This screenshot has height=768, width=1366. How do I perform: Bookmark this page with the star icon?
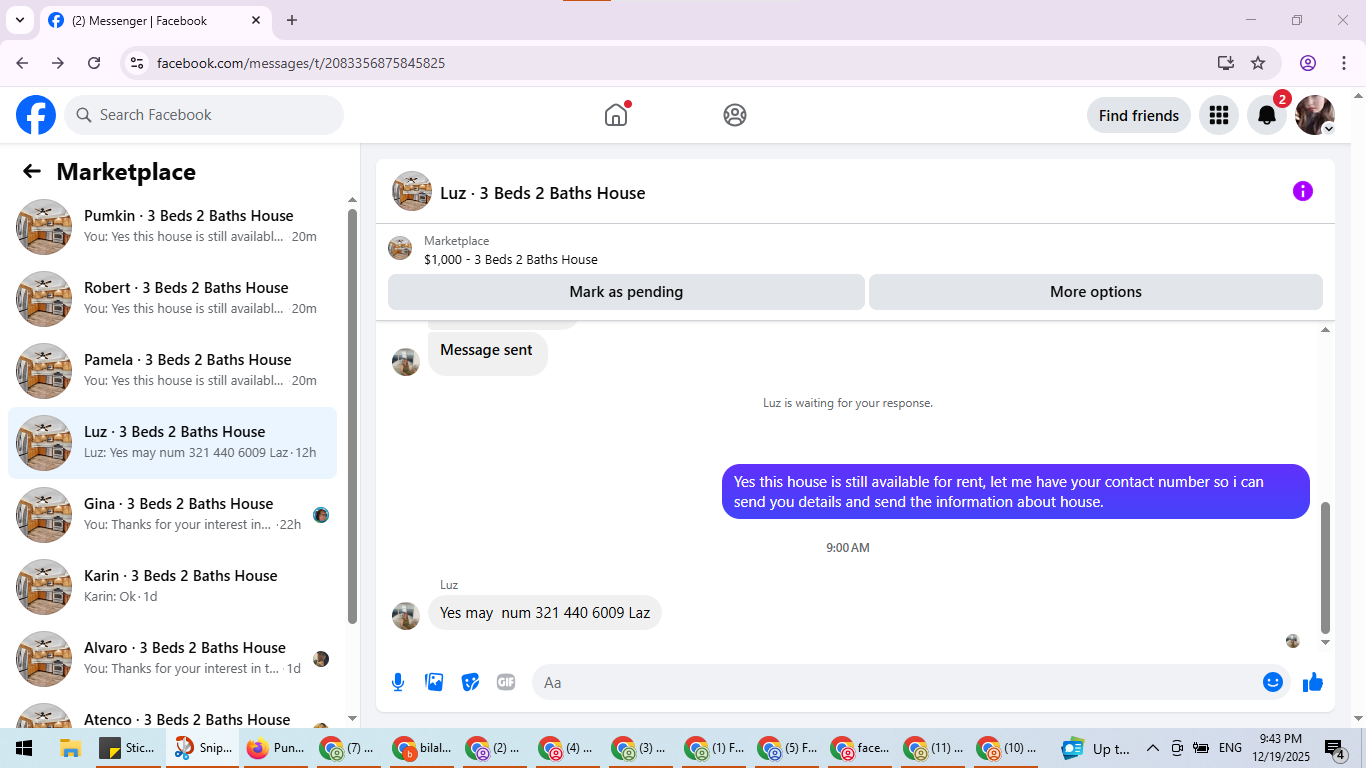coord(1258,63)
